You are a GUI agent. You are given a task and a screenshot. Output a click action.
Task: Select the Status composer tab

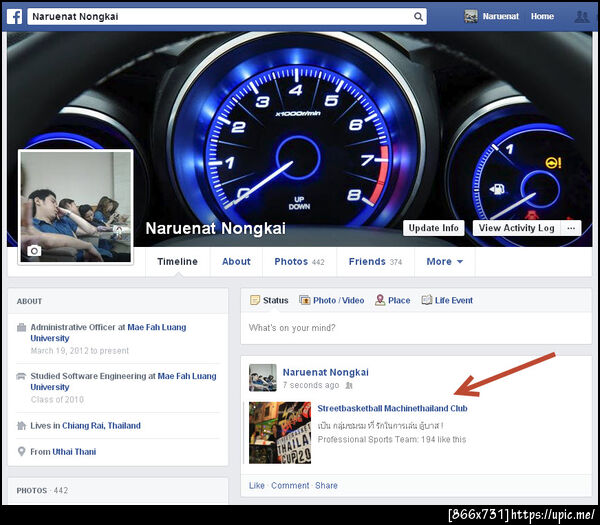point(269,300)
